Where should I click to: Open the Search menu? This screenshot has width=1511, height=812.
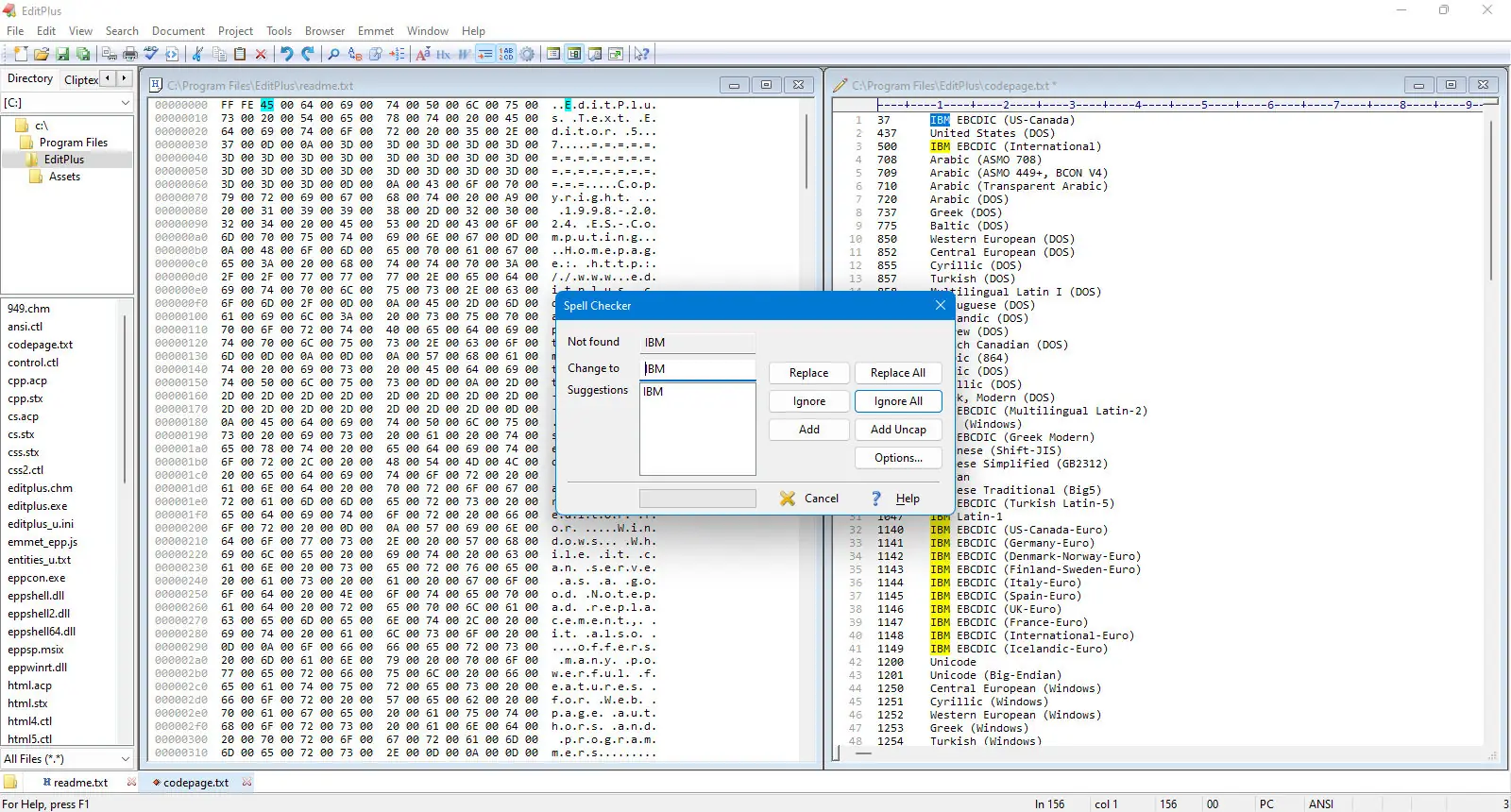click(x=122, y=31)
